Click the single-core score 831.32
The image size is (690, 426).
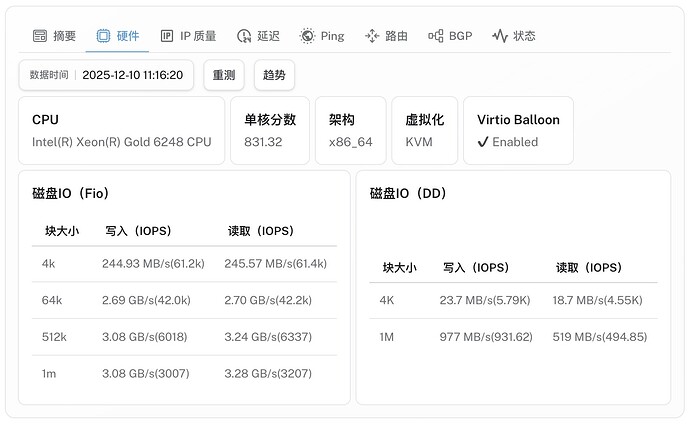coord(263,142)
